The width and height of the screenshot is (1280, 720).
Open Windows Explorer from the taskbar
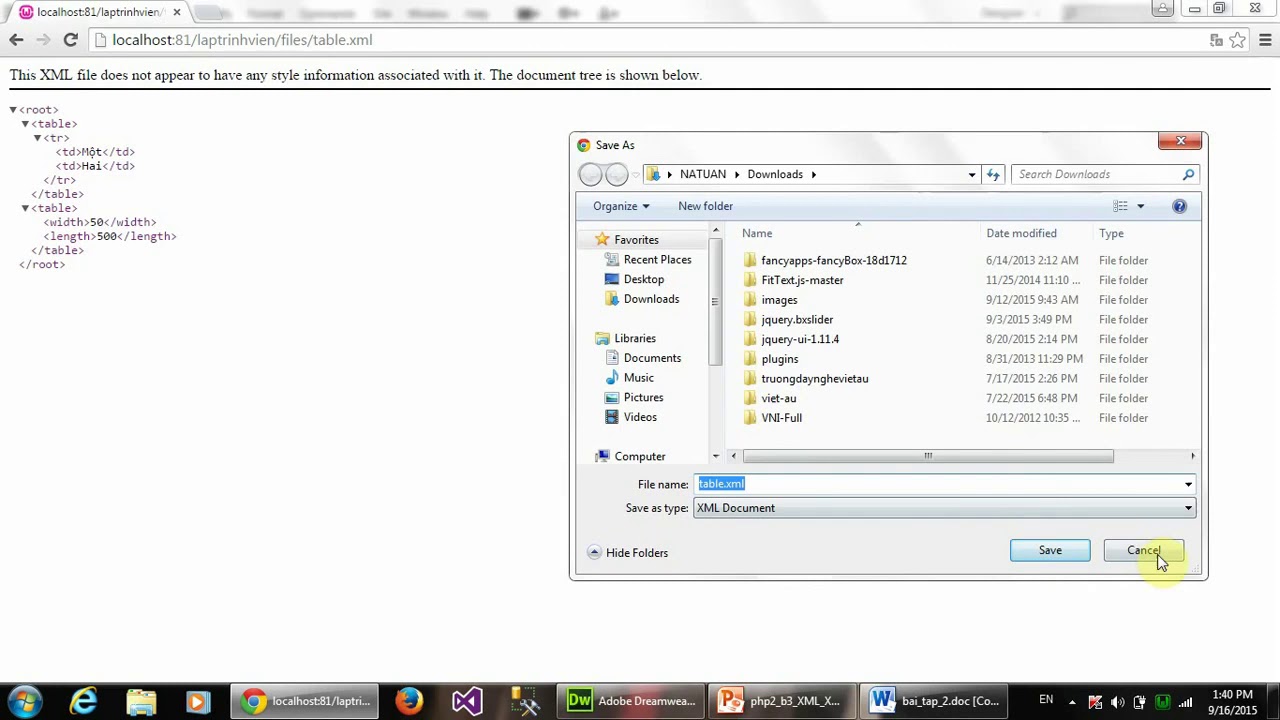141,701
